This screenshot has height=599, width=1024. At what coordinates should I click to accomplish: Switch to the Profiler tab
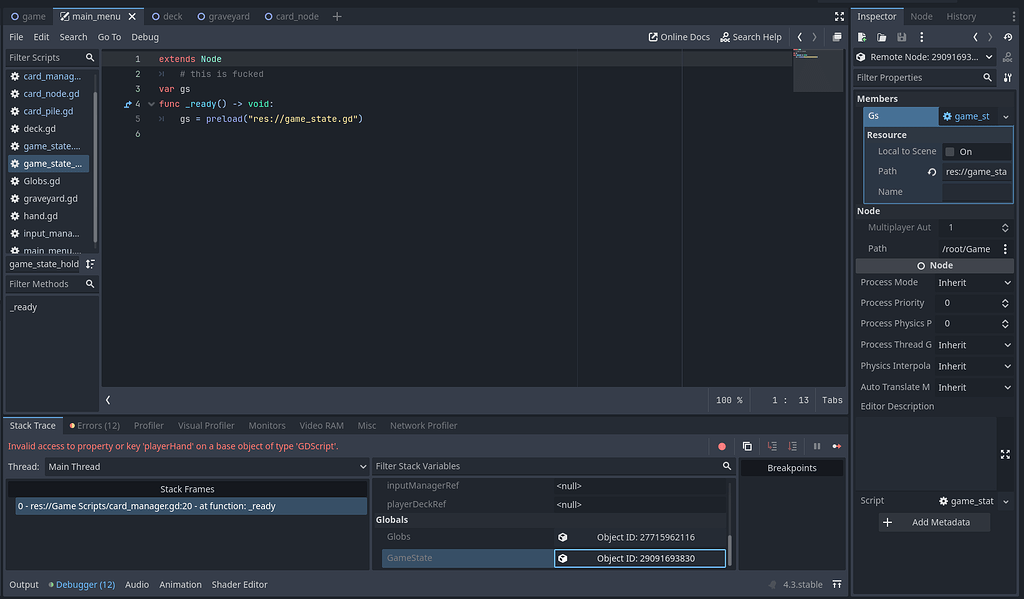(148, 425)
